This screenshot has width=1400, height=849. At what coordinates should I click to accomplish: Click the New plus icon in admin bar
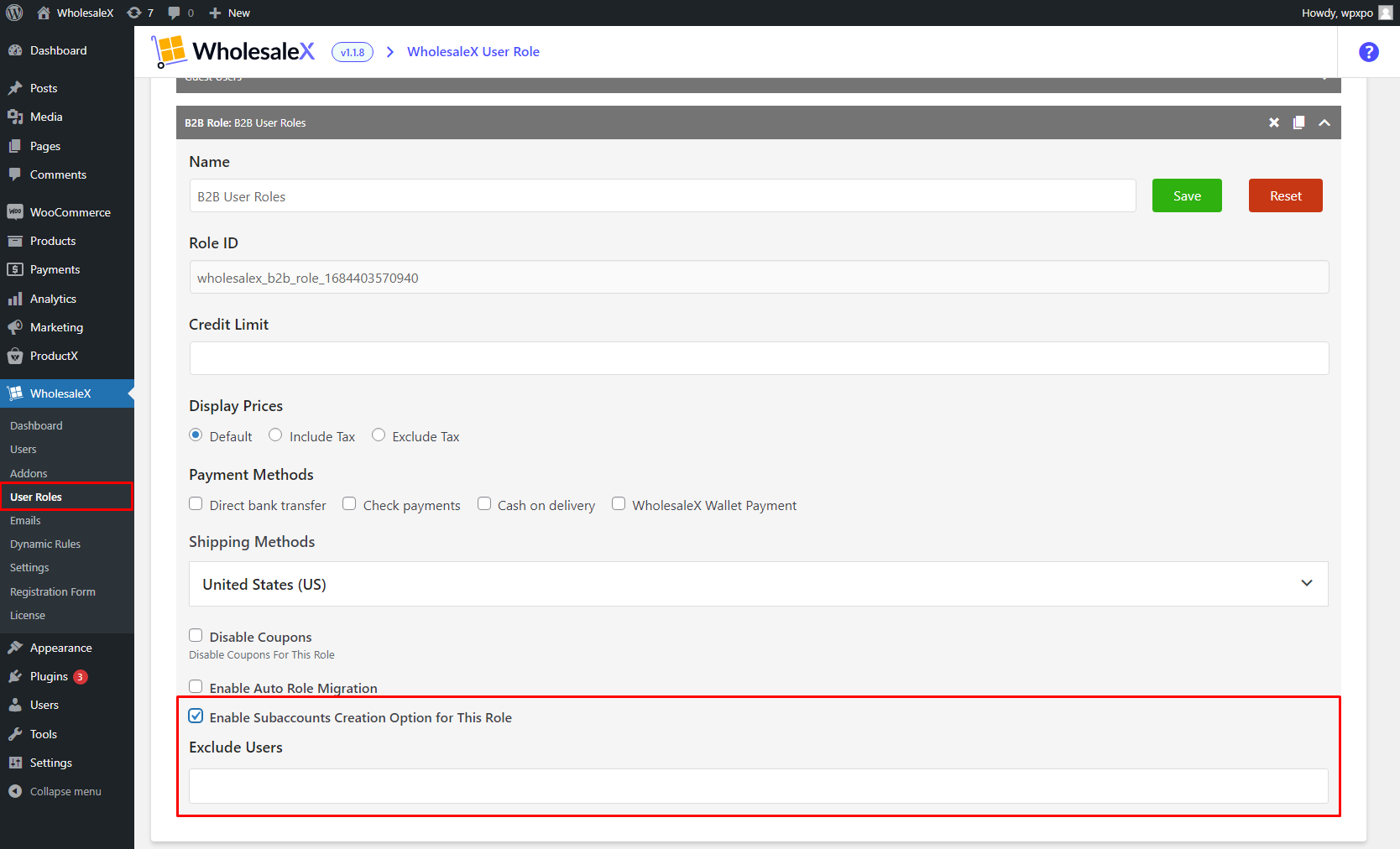tap(215, 13)
